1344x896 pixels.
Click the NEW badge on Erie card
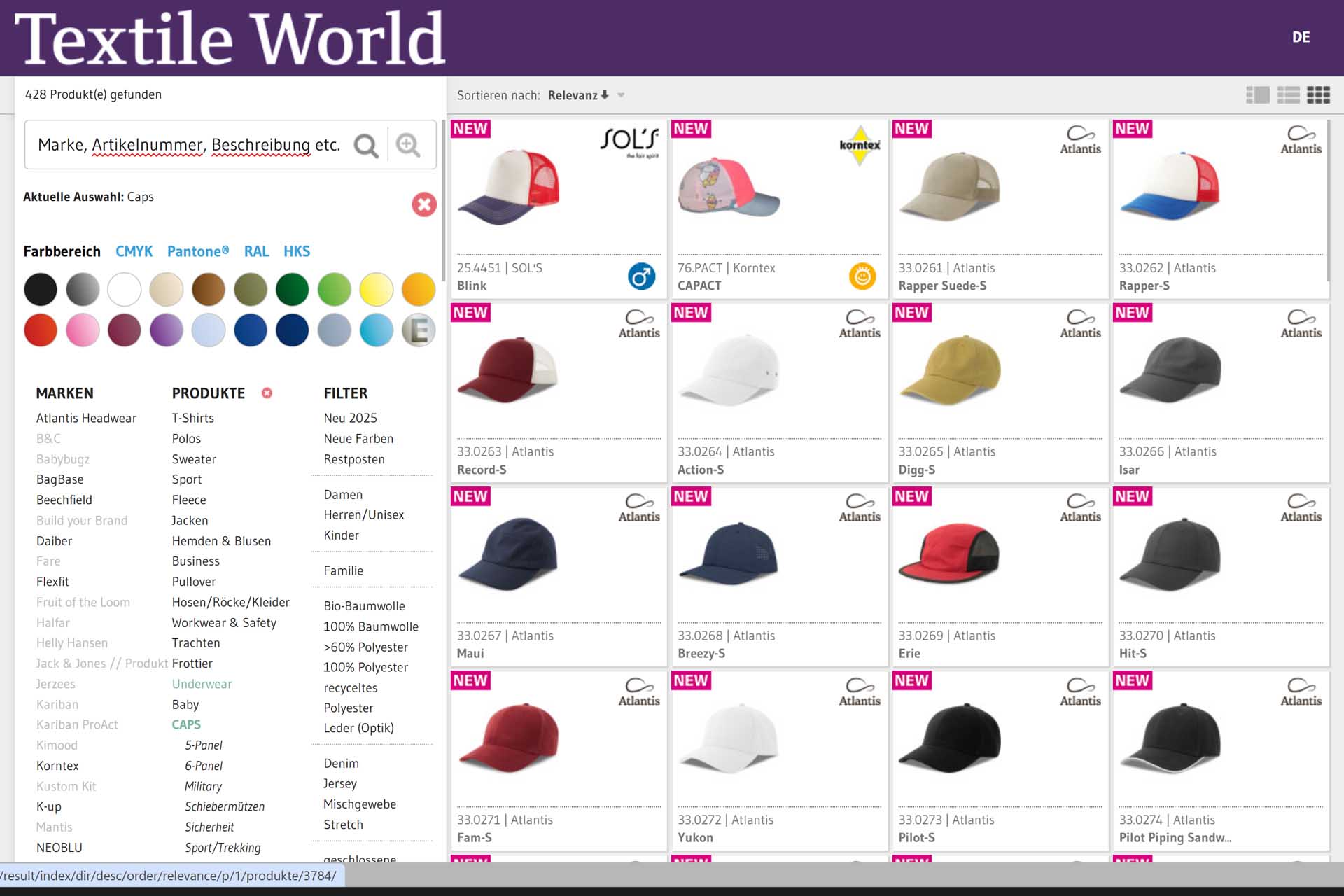click(x=911, y=496)
